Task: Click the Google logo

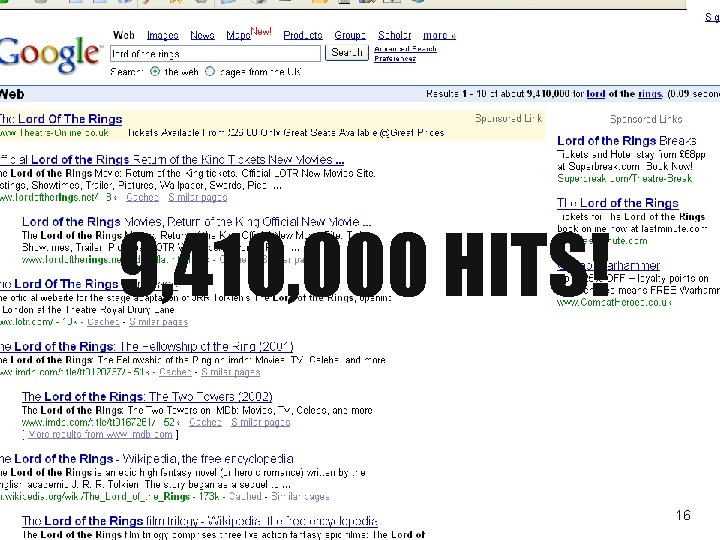Action: (50, 54)
